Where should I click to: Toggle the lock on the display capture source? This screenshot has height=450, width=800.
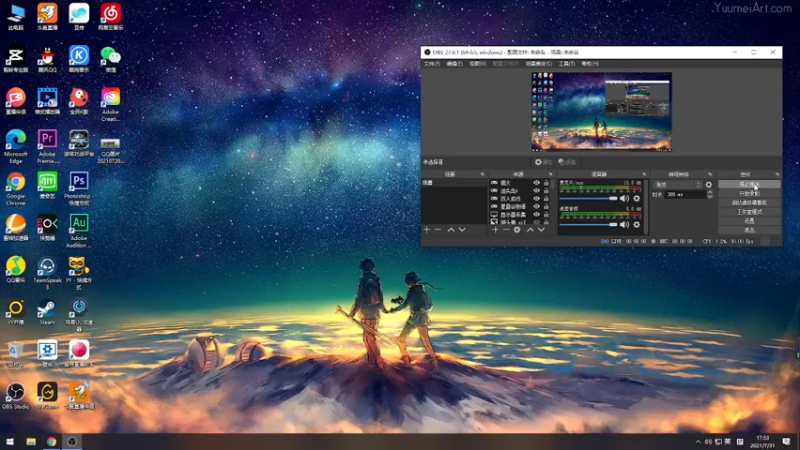click(x=546, y=215)
